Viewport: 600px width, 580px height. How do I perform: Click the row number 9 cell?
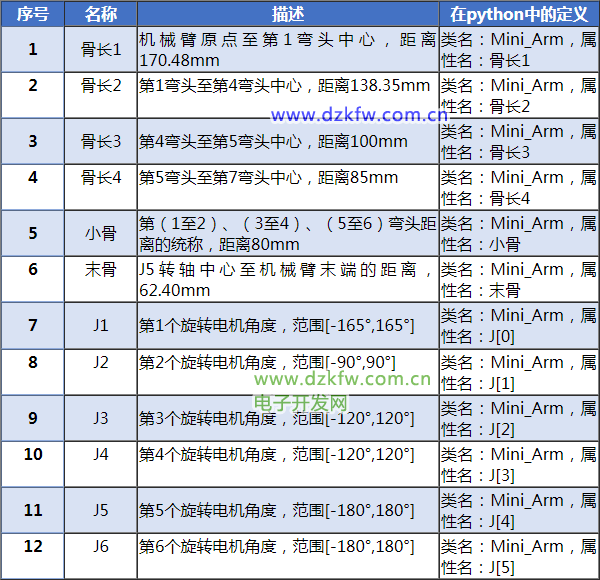coord(33,418)
